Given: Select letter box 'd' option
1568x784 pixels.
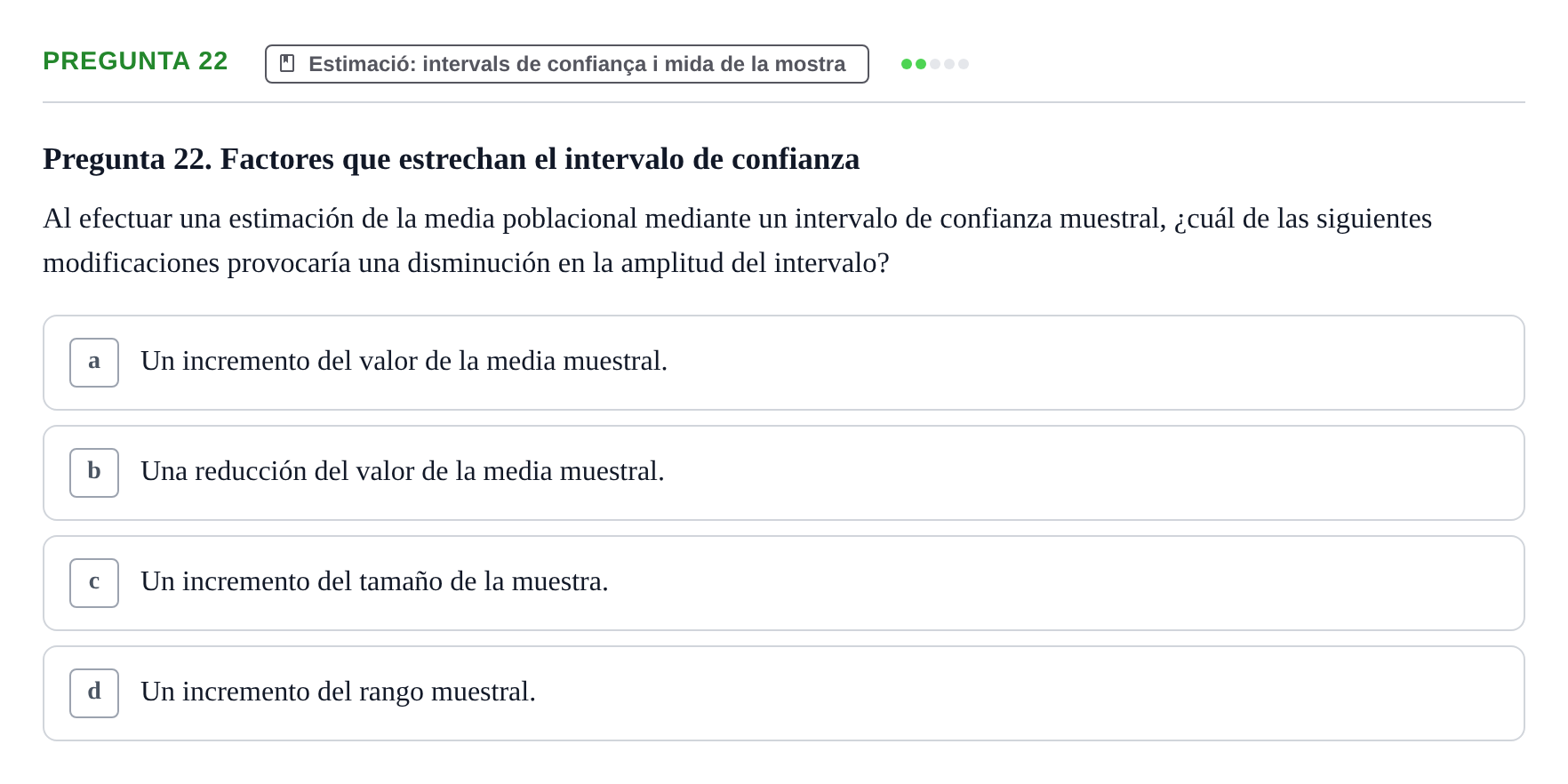Looking at the screenshot, I should [94, 693].
